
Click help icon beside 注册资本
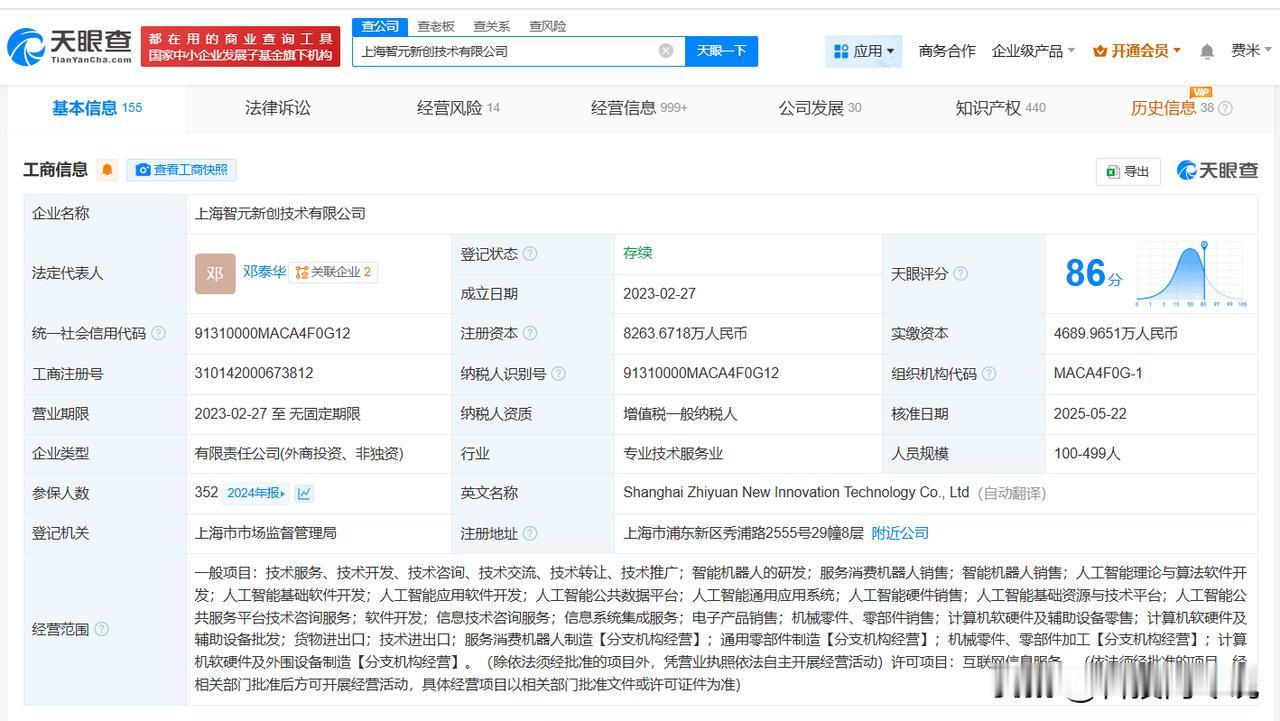[530, 334]
